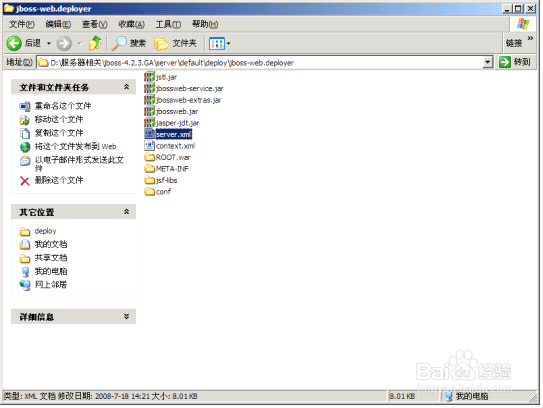This screenshot has height=408, width=543.
Task: Open the Views mode dropdown button
Action: (220, 43)
